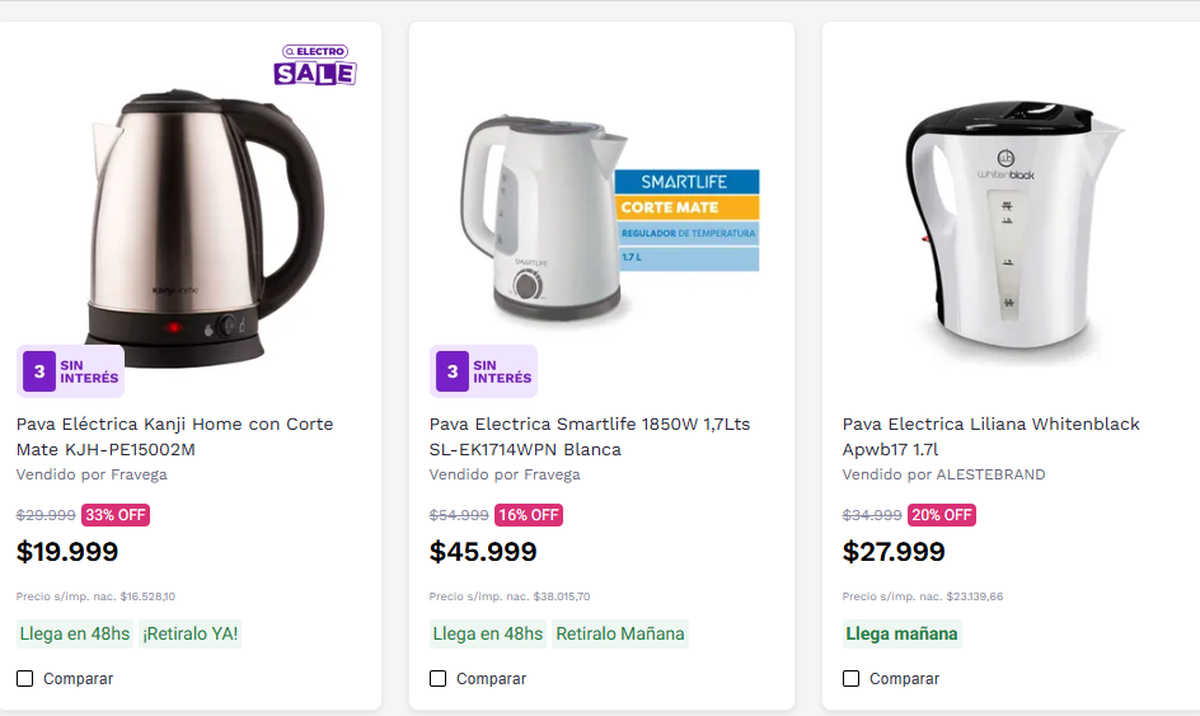Viewport: 1200px width, 716px height.
Task: Click the '3 SIN INTERÉS' badge on the Kanji kettle
Action: [70, 370]
